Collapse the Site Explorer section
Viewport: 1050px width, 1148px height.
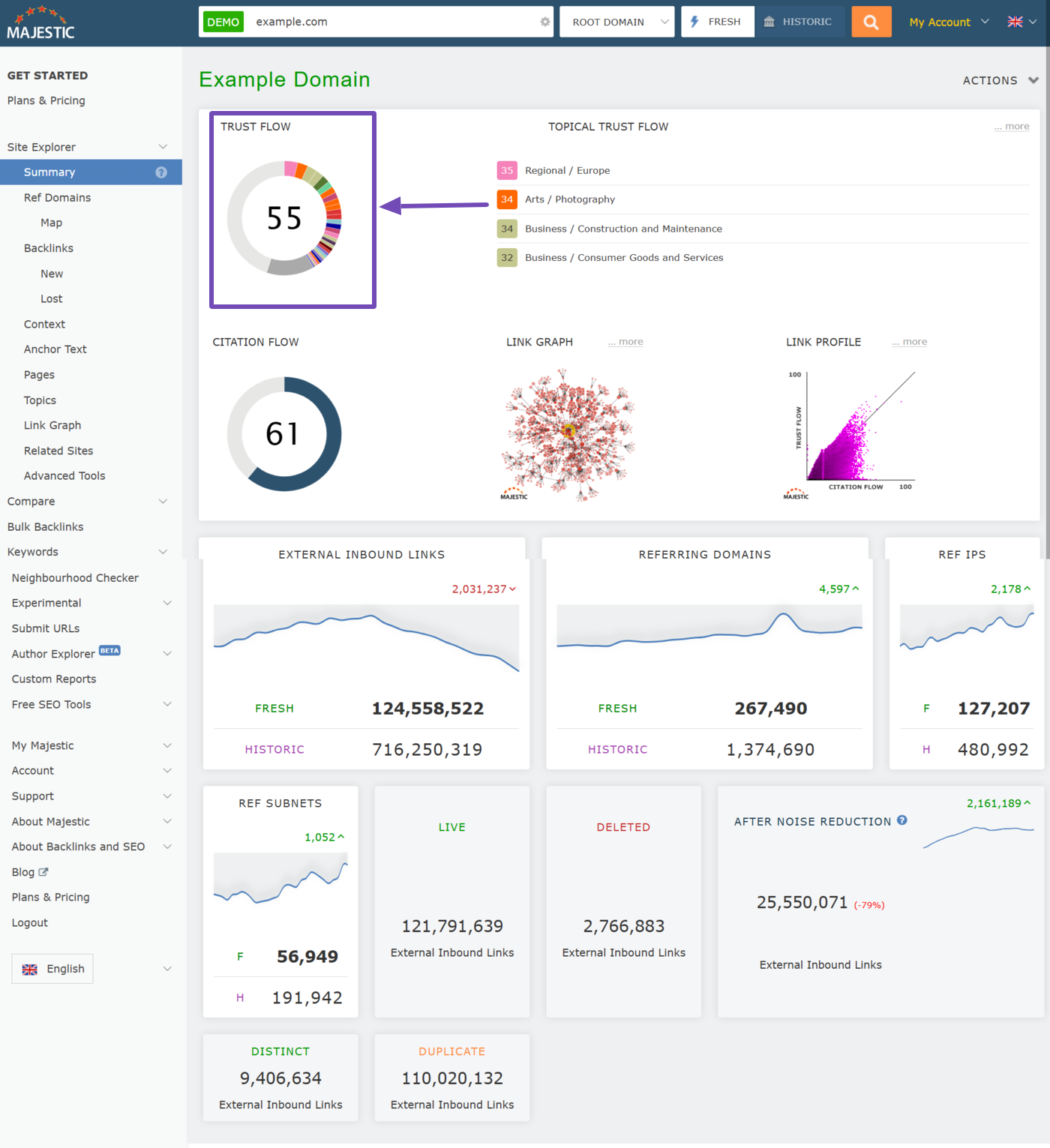point(163,147)
